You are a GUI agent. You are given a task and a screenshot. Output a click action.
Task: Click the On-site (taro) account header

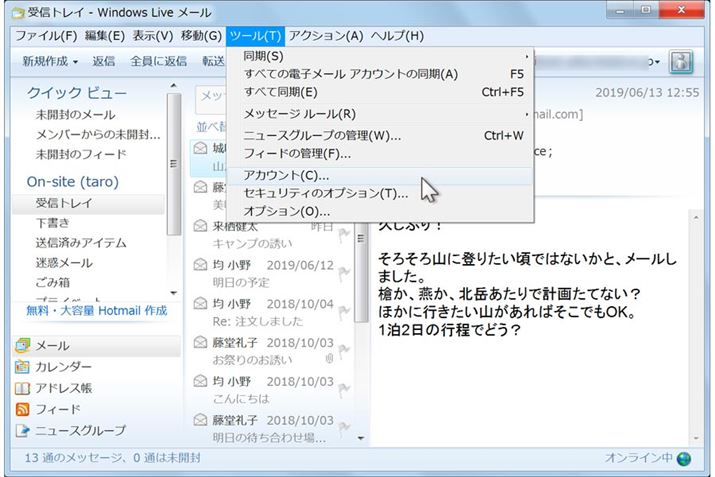(73, 181)
